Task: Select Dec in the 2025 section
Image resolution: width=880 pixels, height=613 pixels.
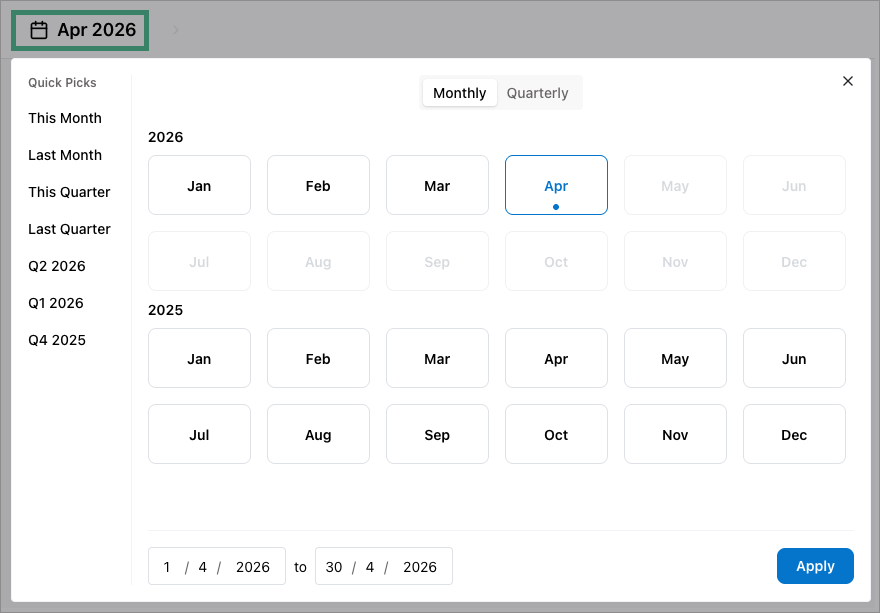Action: 794,434
